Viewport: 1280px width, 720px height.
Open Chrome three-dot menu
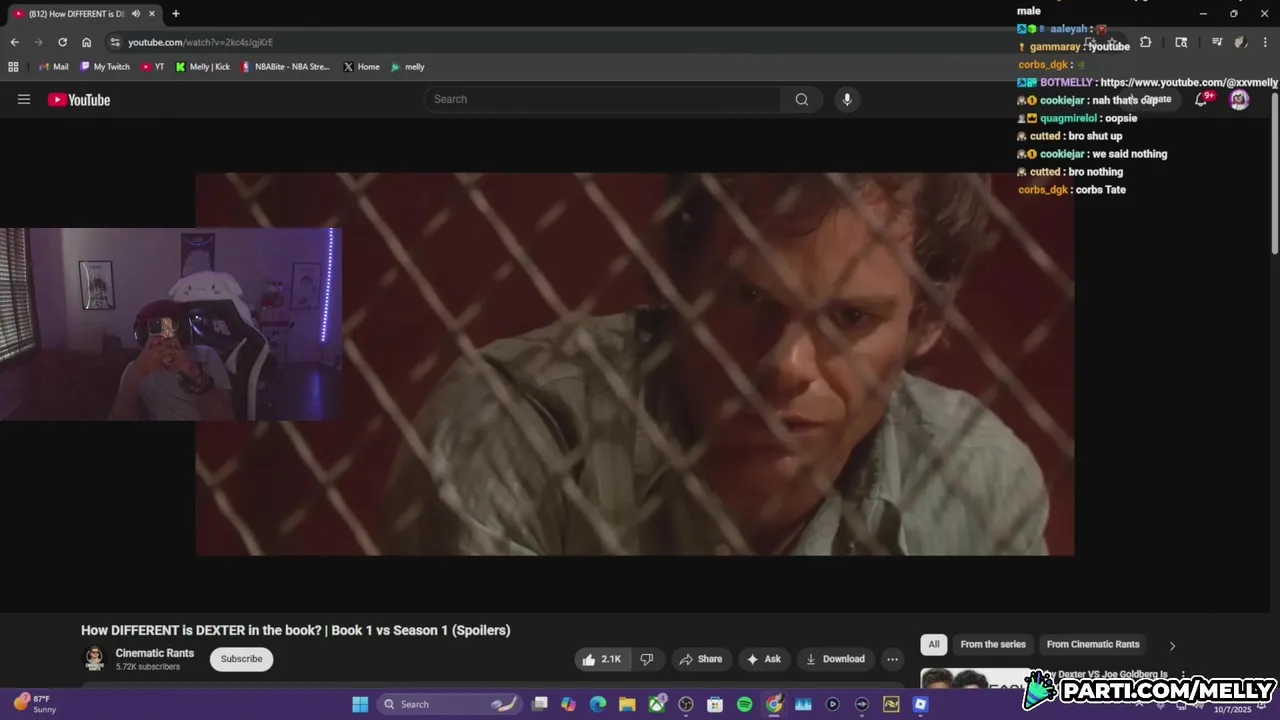coord(1265,42)
